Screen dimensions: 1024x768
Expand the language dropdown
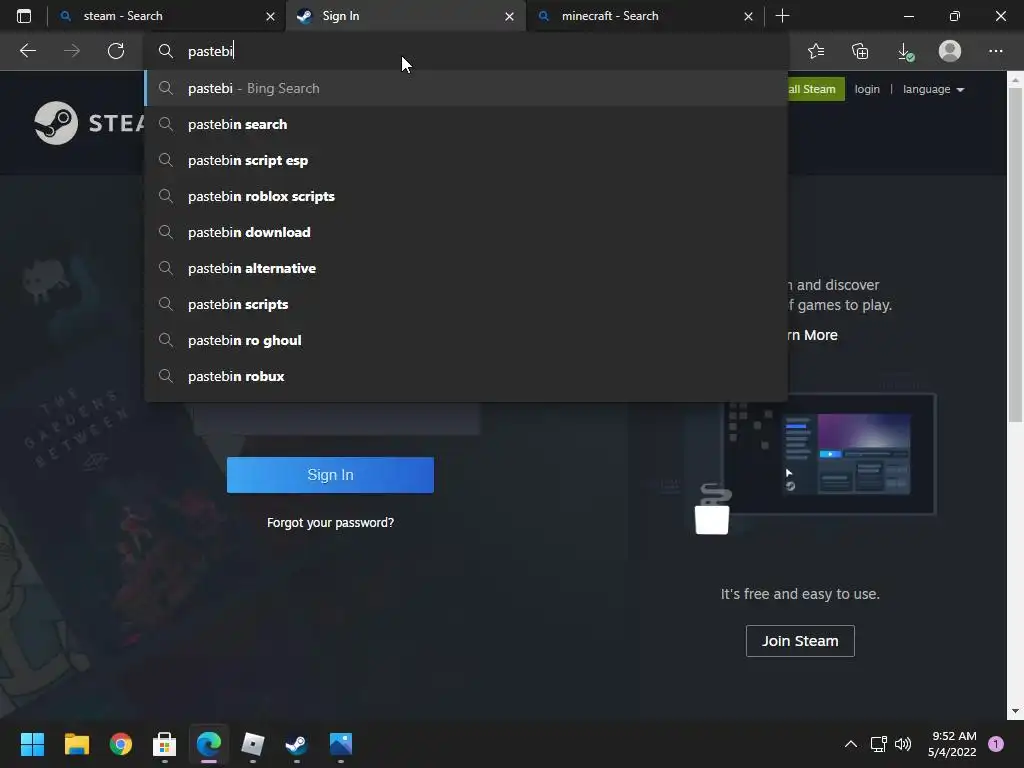[x=933, y=89]
